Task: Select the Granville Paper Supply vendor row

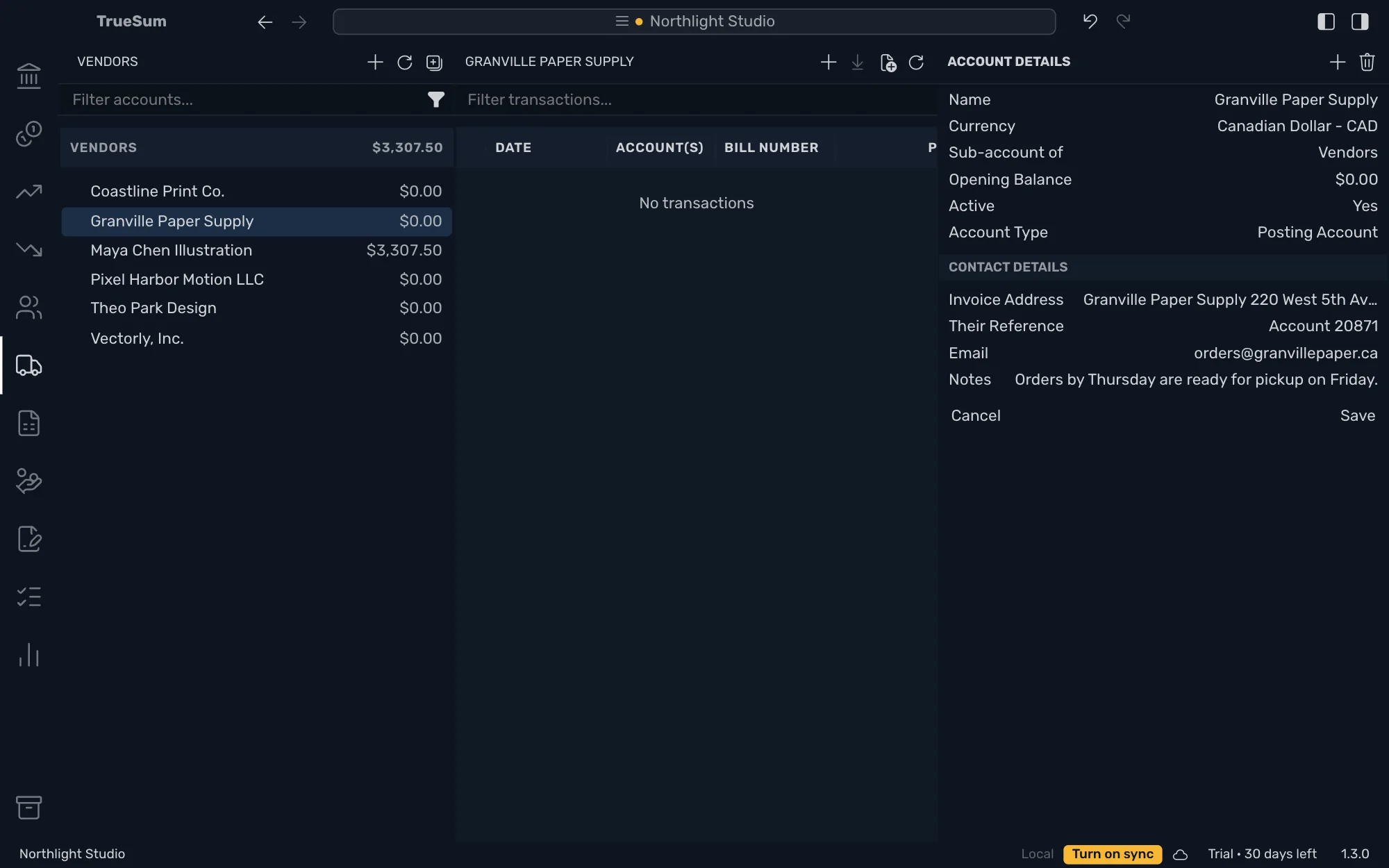Action: (257, 222)
